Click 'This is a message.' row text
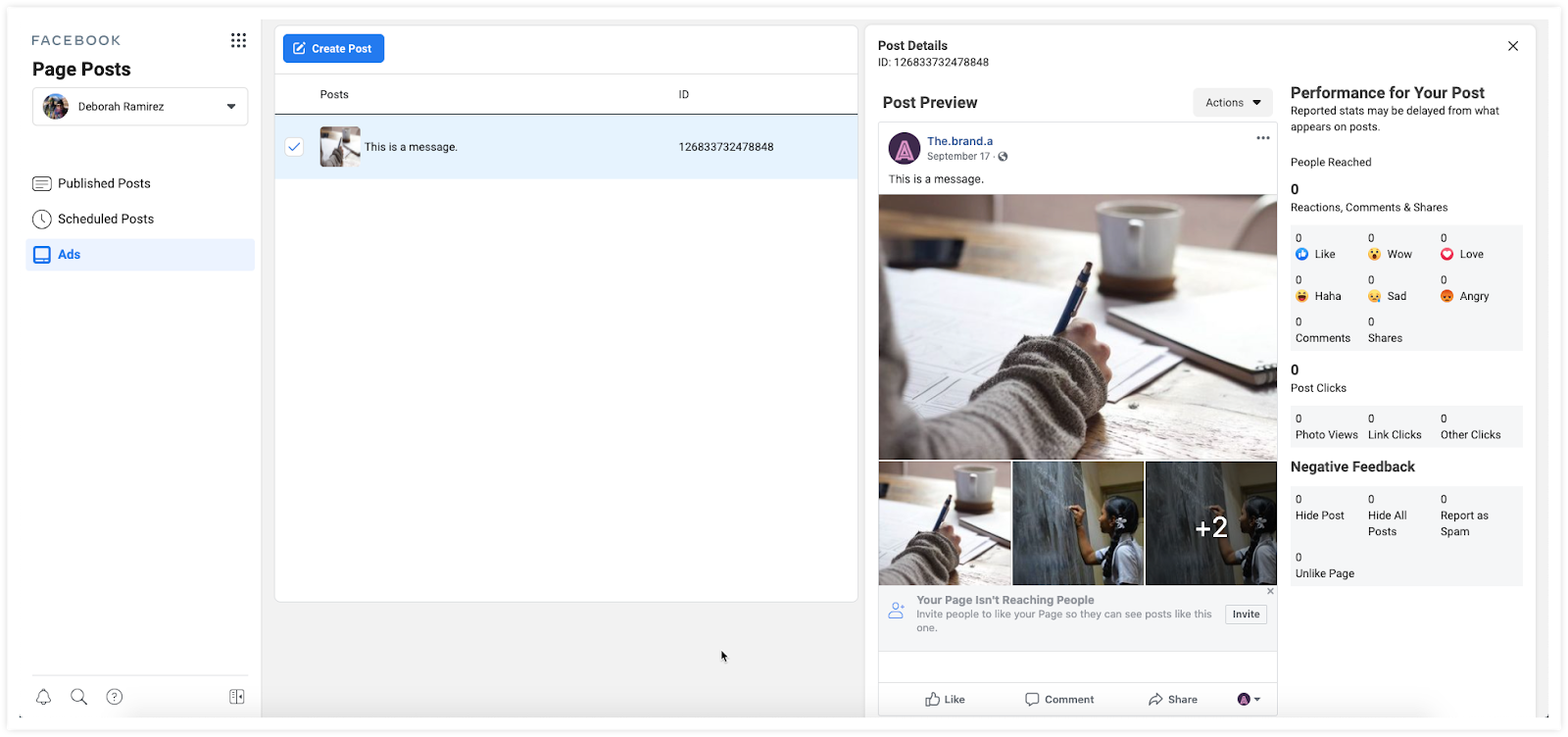The width and height of the screenshot is (1568, 737). (411, 147)
